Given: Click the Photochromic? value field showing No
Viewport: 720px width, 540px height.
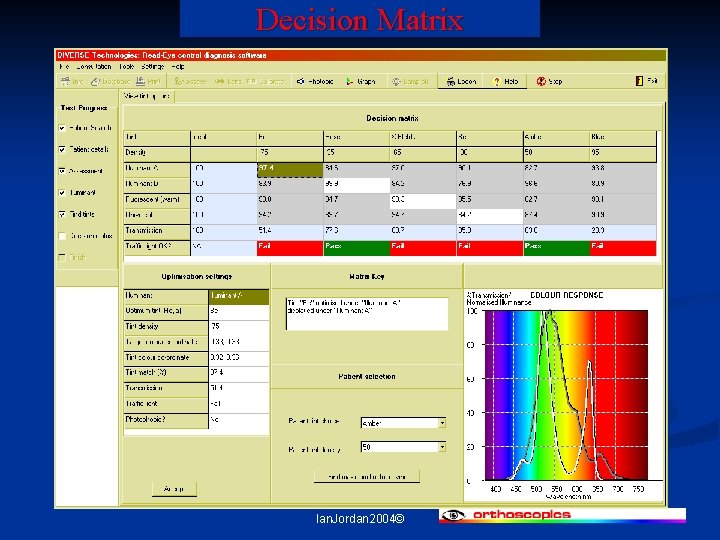Looking at the screenshot, I should [x=239, y=420].
